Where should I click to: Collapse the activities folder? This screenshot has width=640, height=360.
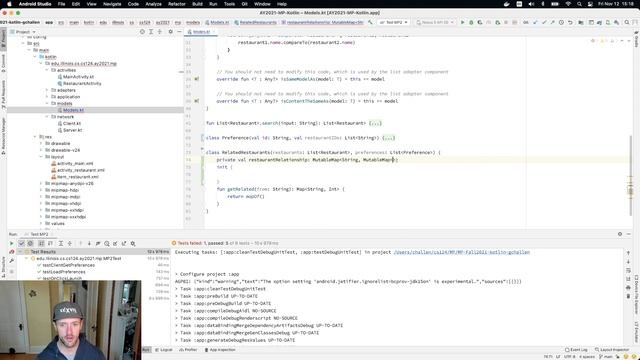[x=47, y=70]
